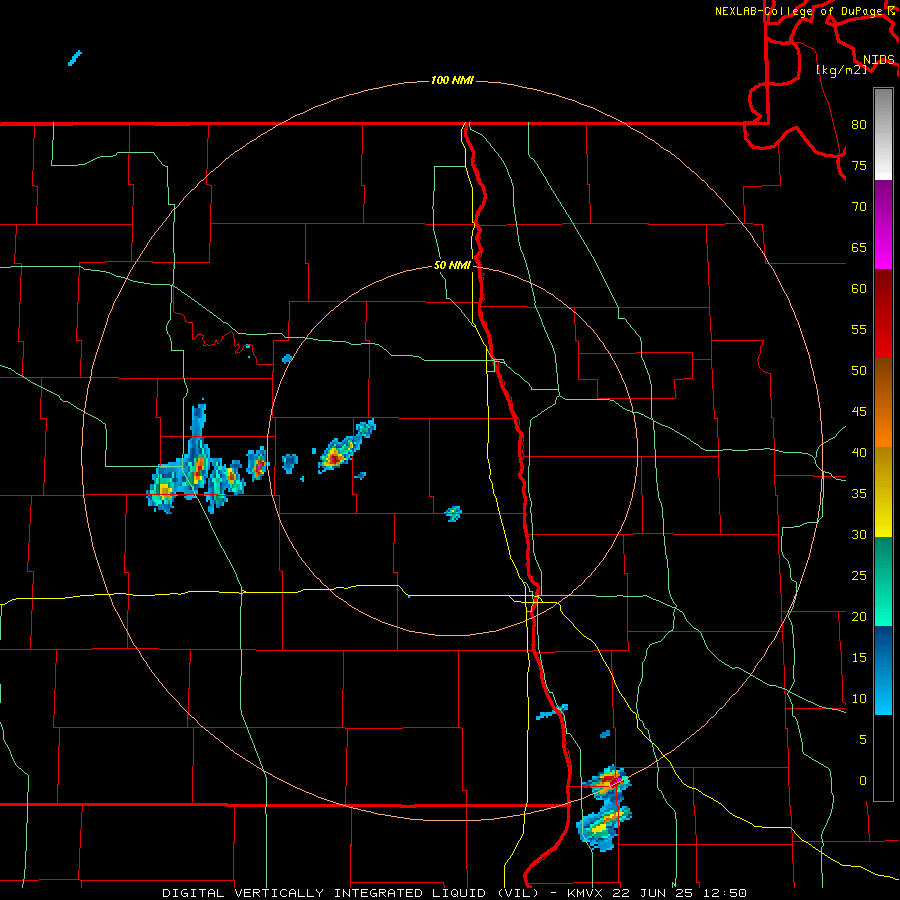Click the blue segment of the color bar
The image size is (900, 900).
[x=883, y=670]
